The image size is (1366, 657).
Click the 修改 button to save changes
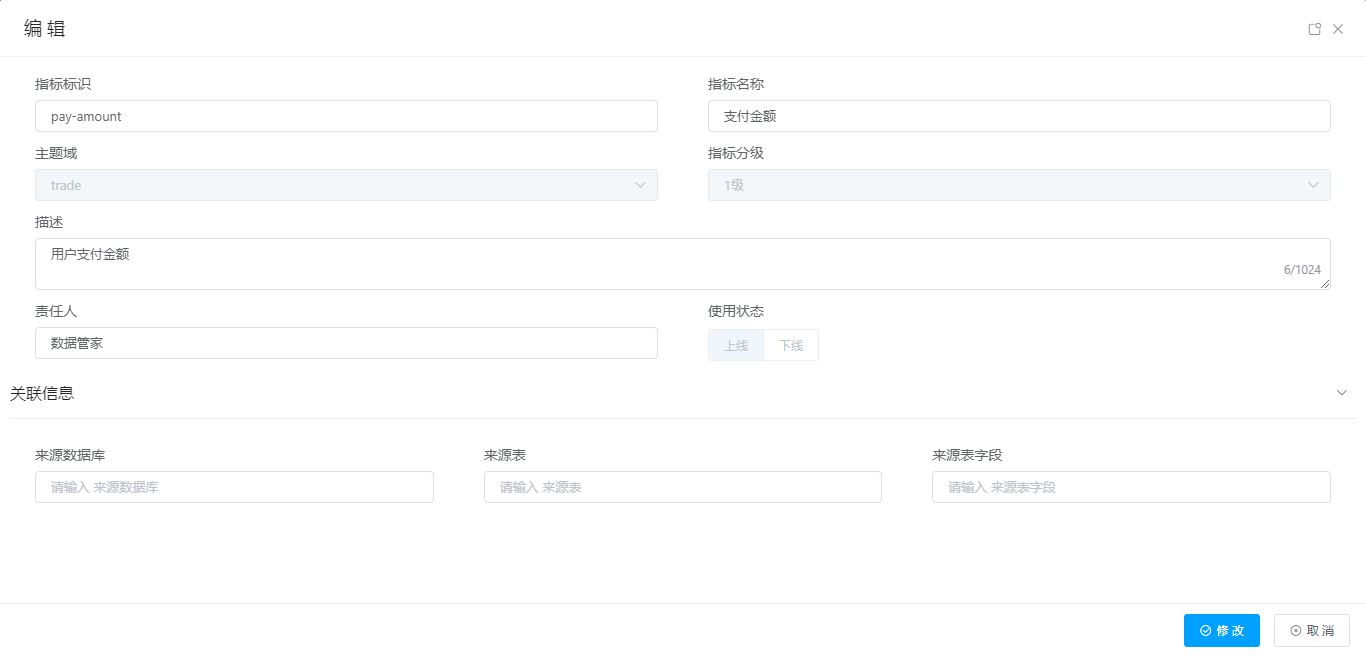pos(1221,630)
